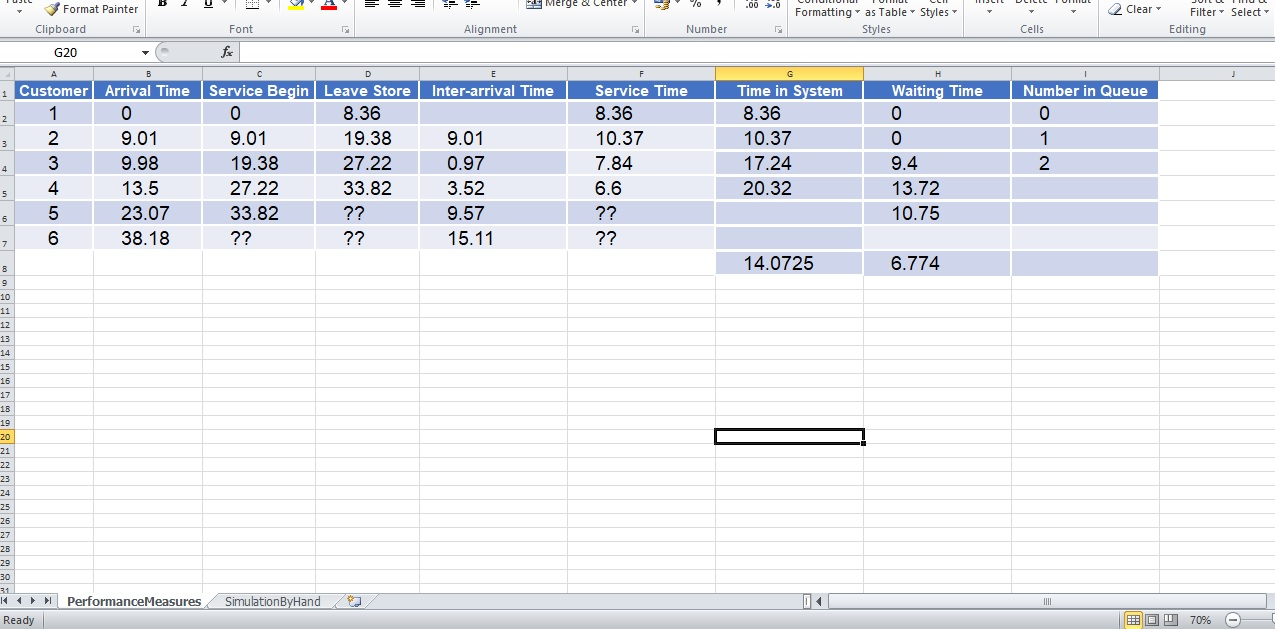Select the PerformanceMeasures sheet tab

point(133,601)
